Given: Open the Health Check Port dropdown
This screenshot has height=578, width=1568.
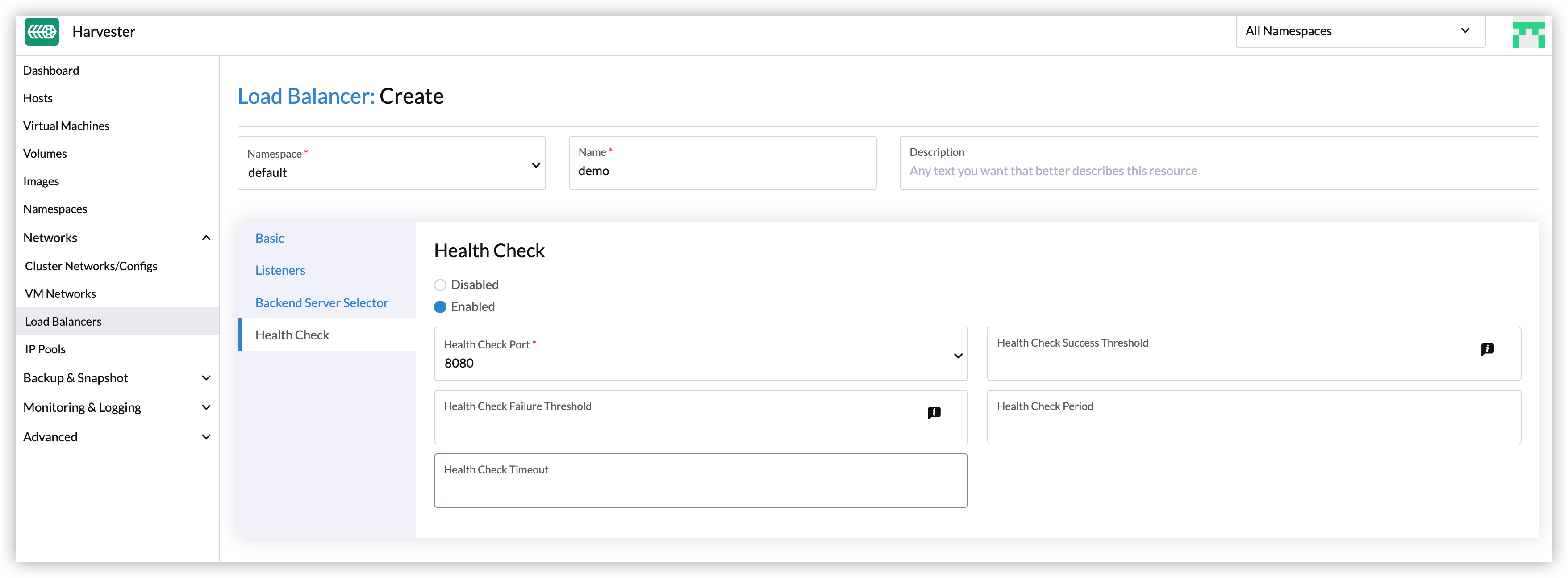Looking at the screenshot, I should (x=701, y=355).
